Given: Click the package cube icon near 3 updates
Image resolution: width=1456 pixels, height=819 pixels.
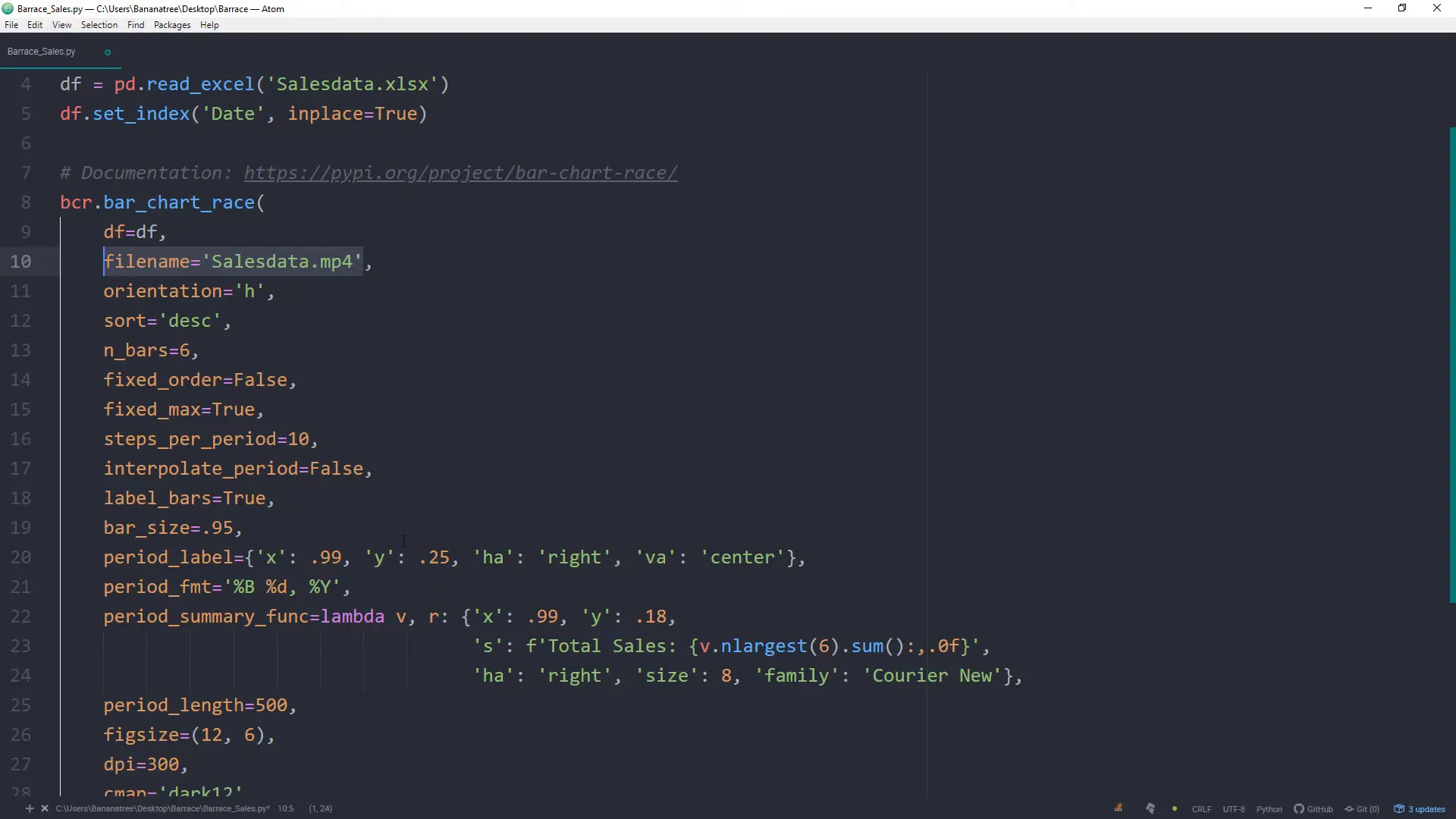Looking at the screenshot, I should point(1400,808).
